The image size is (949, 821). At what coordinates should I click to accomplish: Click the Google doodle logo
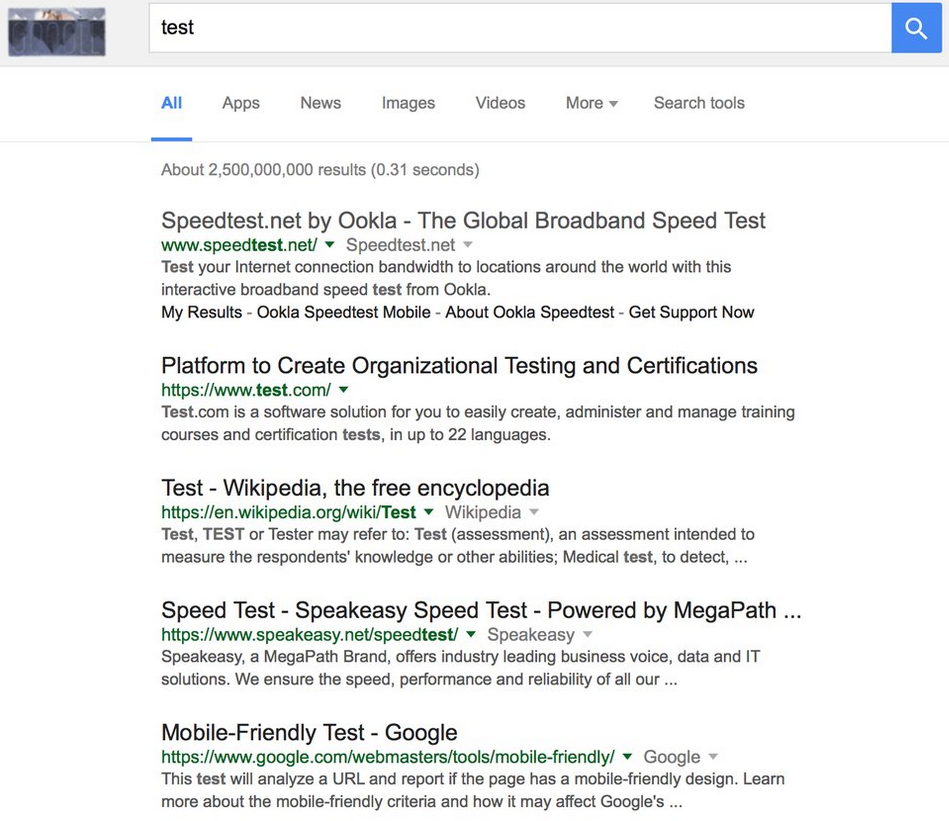click(x=56, y=32)
